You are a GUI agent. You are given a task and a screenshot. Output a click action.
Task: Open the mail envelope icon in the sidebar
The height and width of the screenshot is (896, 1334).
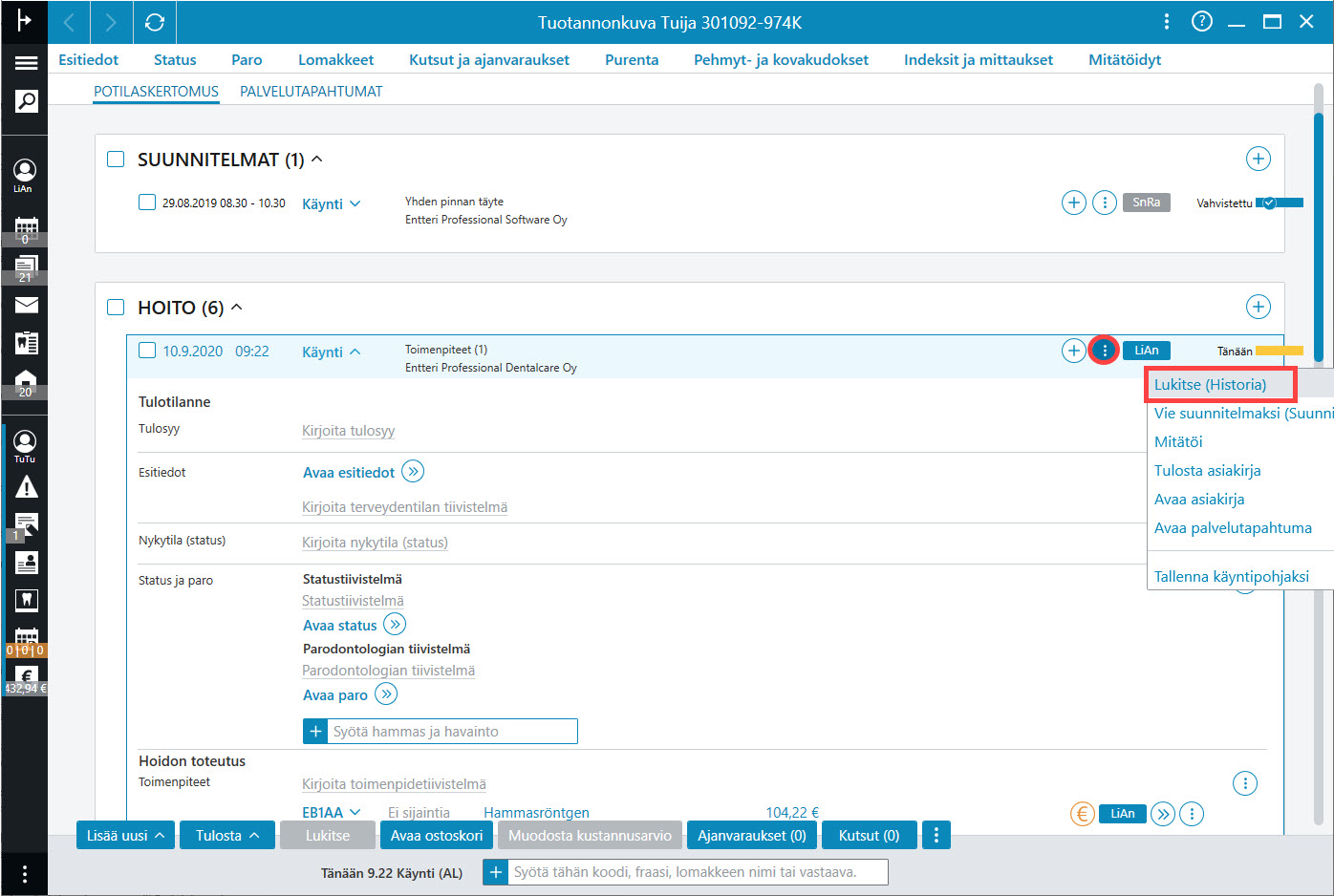[26, 305]
